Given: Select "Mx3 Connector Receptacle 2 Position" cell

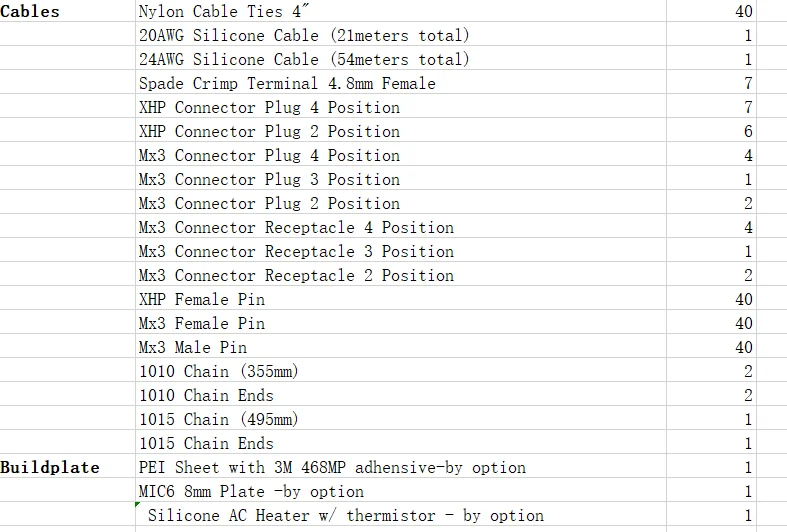Looking at the screenshot, I should [x=297, y=276].
